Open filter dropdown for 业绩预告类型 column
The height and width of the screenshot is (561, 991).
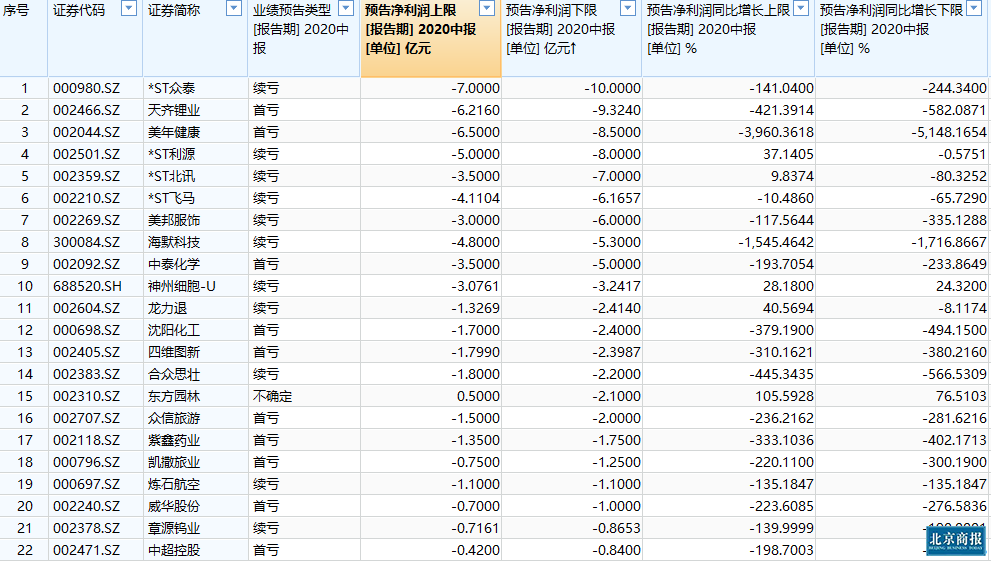click(346, 8)
